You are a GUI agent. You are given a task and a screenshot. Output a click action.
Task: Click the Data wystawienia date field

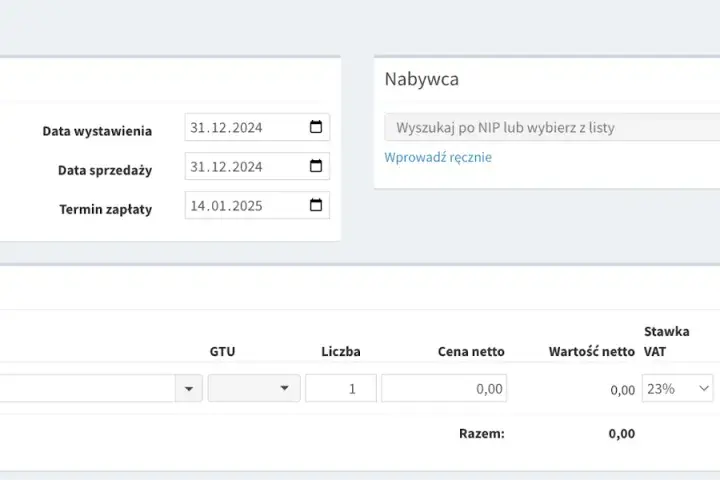[257, 127]
